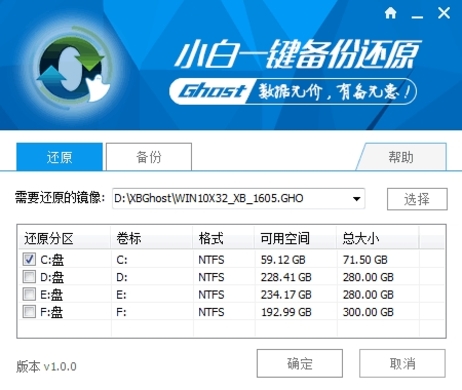462x390 pixels.
Task: Select the 234.17 GB free space cell
Action: [286, 295]
